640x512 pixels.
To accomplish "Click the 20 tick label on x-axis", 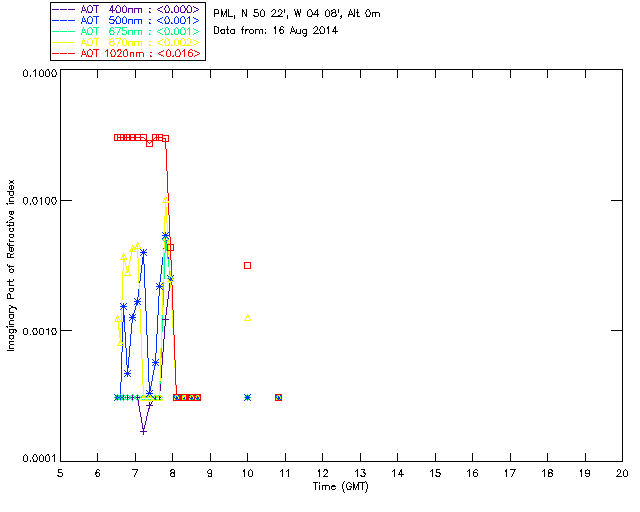I will (622, 473).
